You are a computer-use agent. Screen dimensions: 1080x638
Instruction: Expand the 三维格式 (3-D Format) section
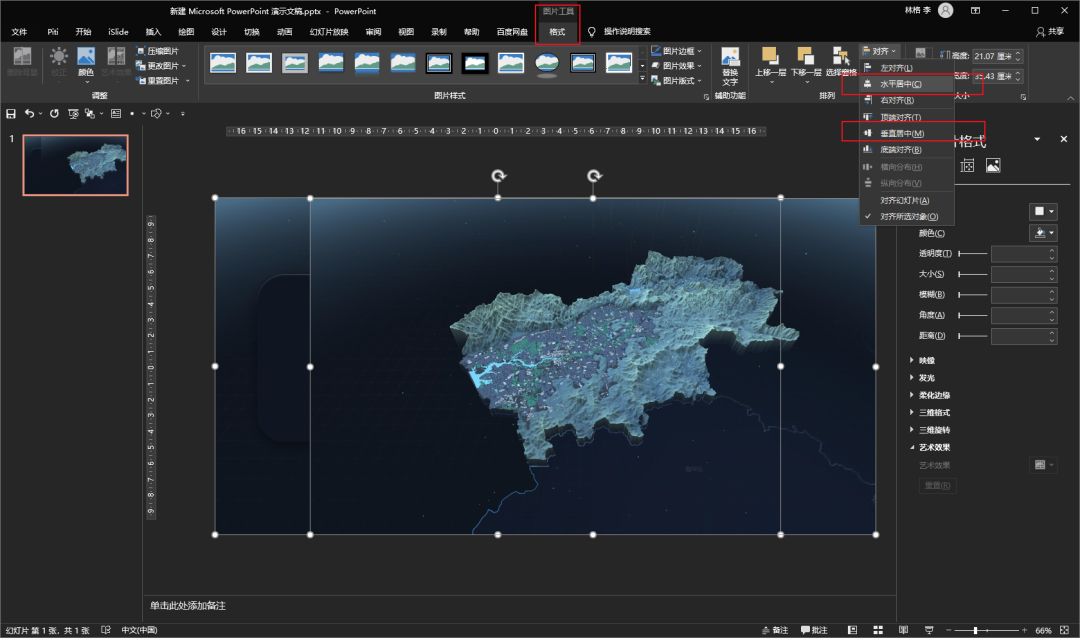coord(936,412)
